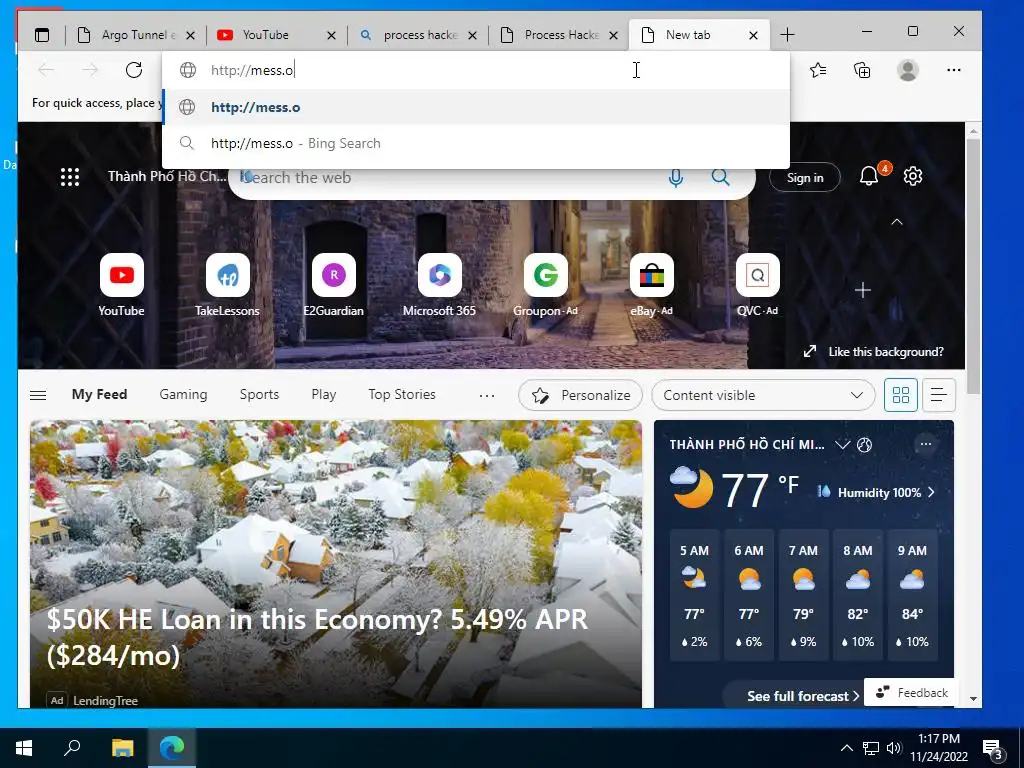The image size is (1024, 768).
Task: Select the Gaming feed category
Action: 183,394
